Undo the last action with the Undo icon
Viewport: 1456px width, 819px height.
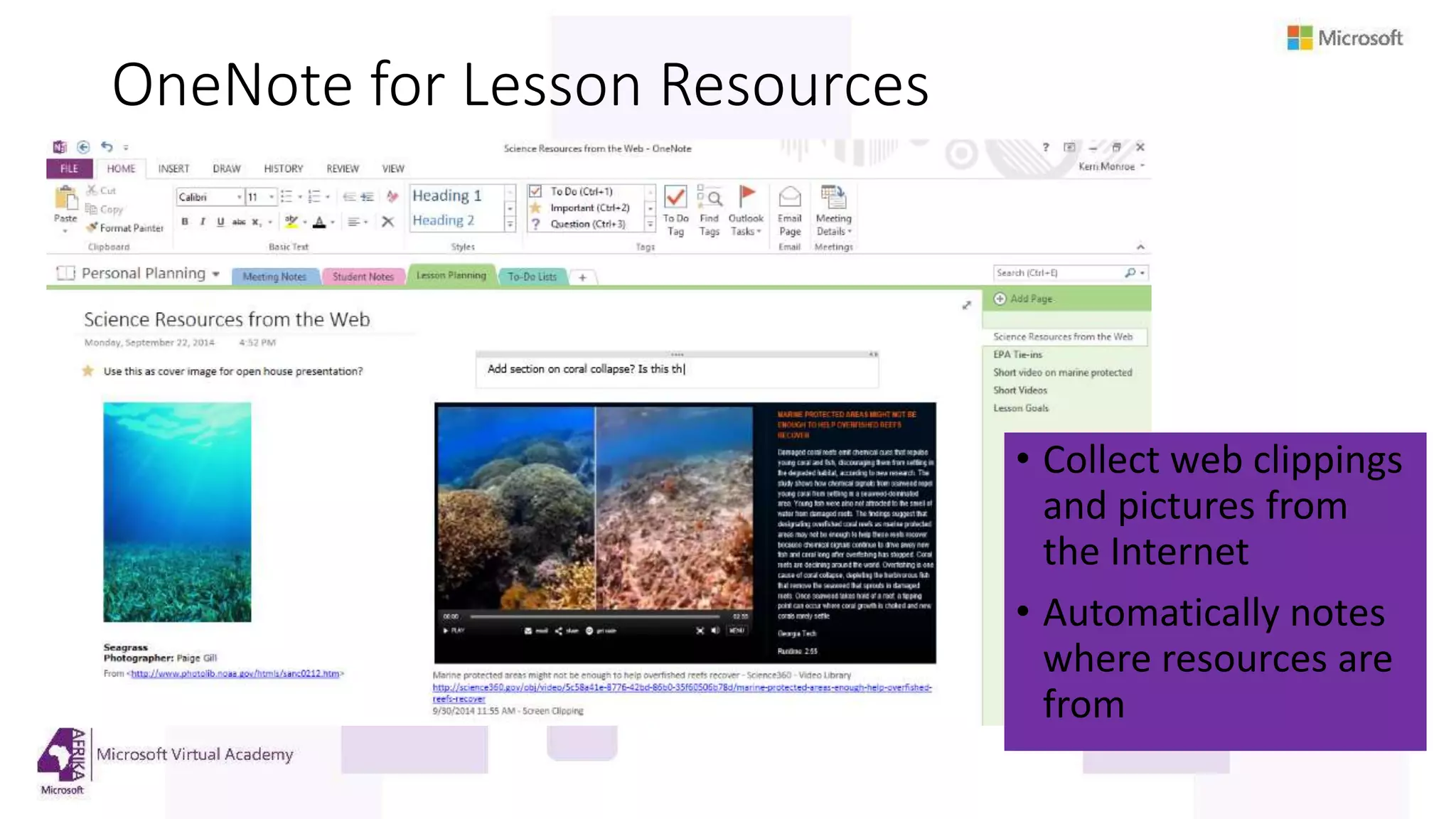[x=107, y=146]
